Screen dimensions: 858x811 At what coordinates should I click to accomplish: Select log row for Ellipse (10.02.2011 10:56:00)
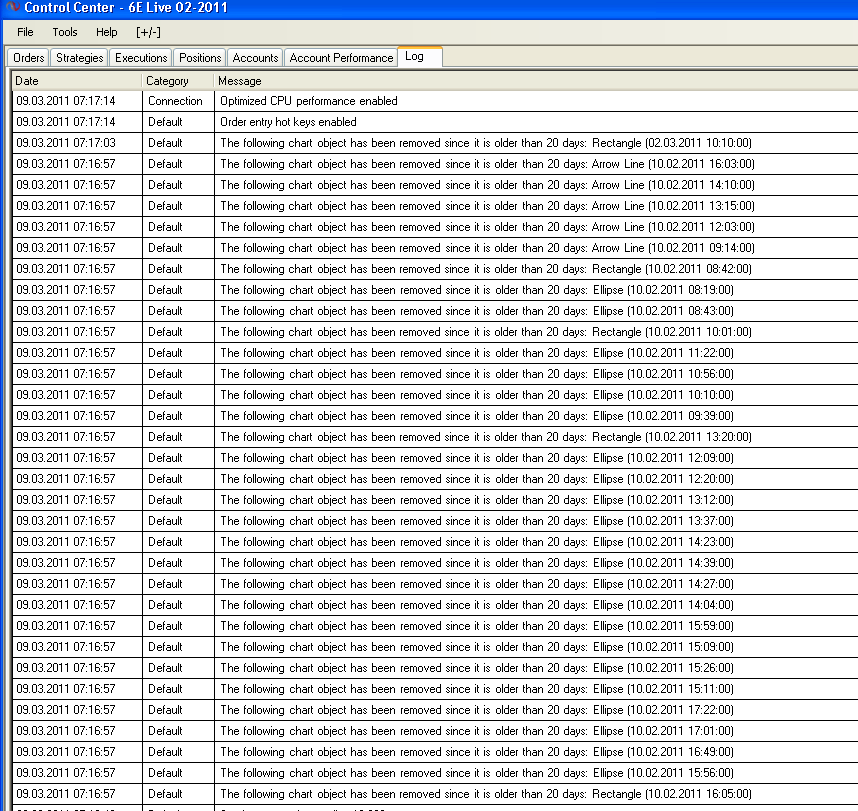(x=435, y=374)
